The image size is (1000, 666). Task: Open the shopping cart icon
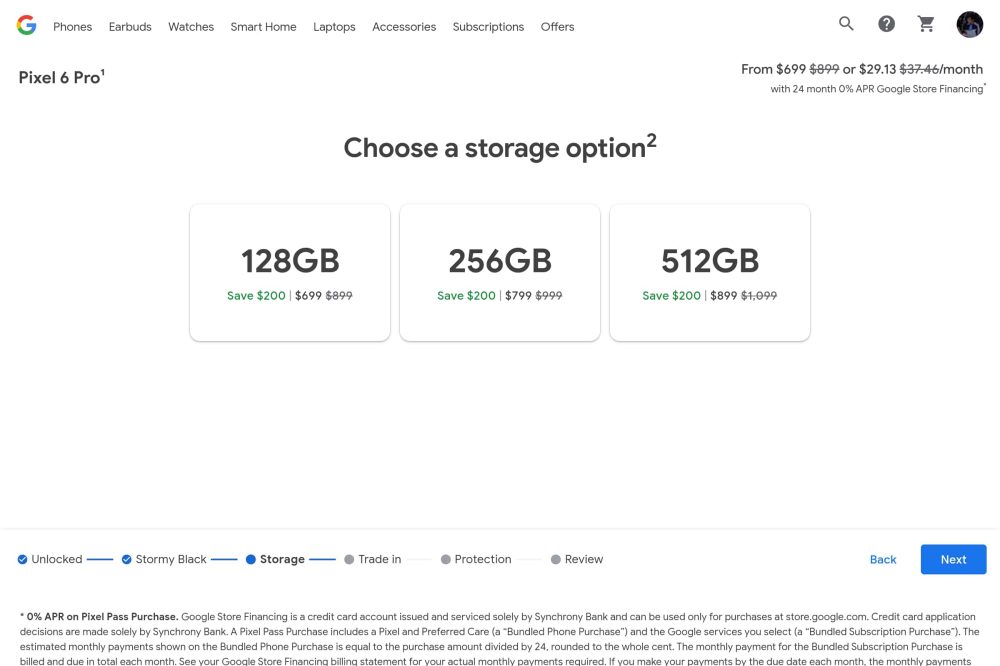pos(926,23)
